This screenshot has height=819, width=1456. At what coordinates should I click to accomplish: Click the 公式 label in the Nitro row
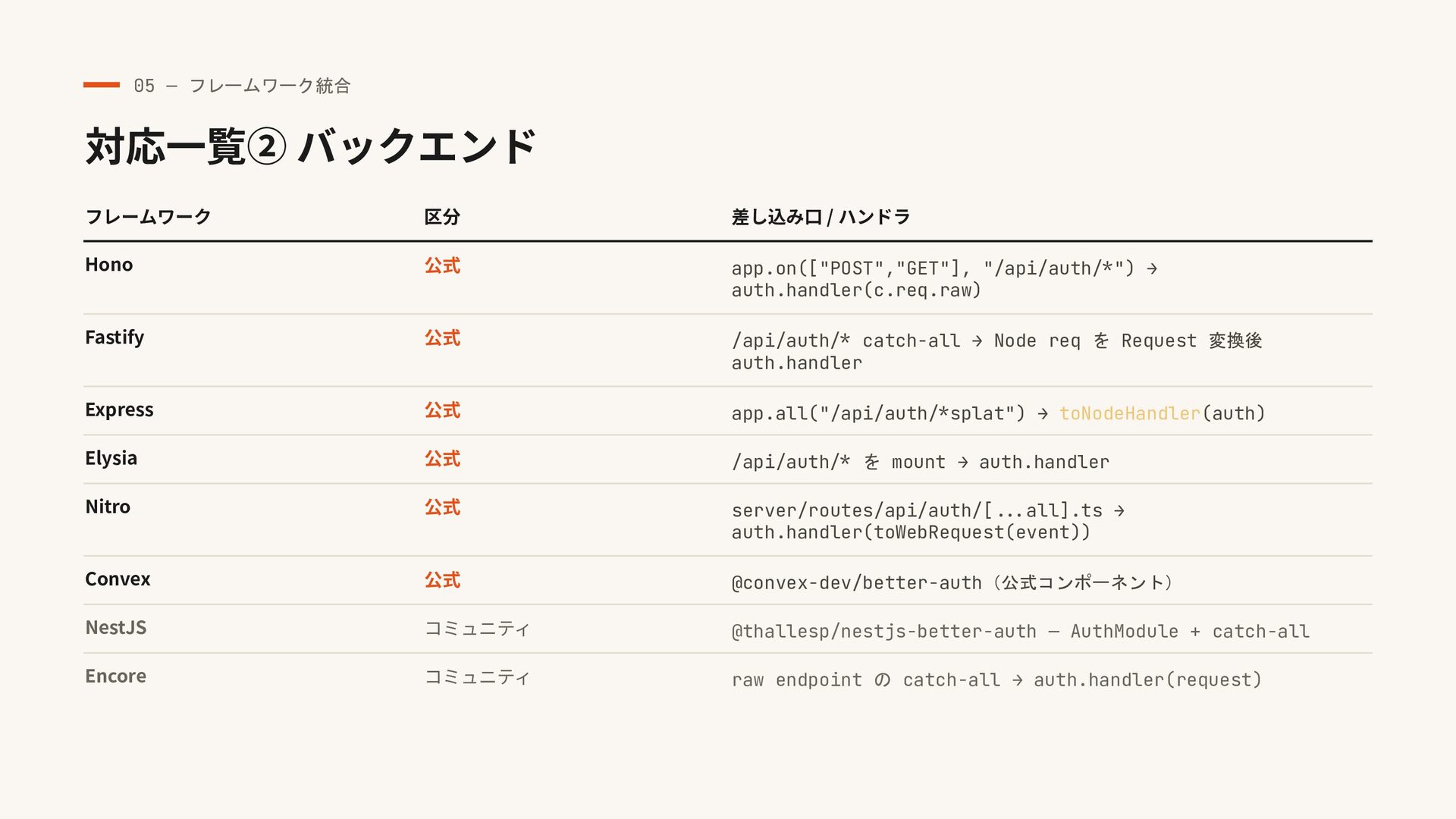pyautogui.click(x=442, y=507)
